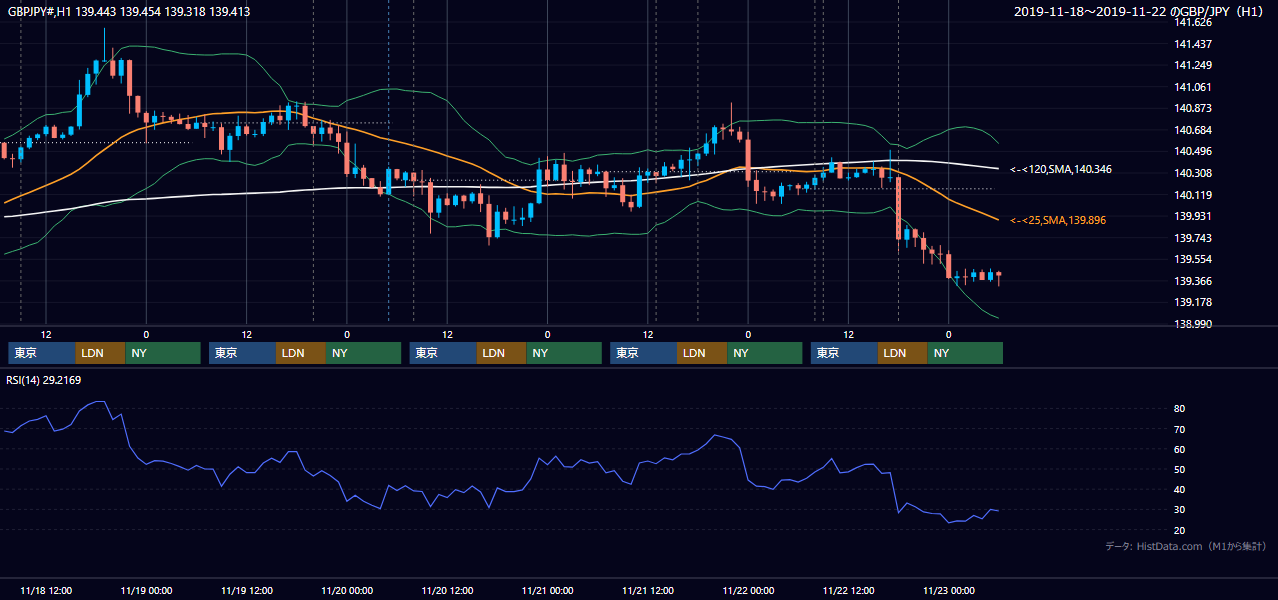Click the 11/18 12:00 time axis label
Image resolution: width=1278 pixels, height=600 pixels.
pos(46,590)
